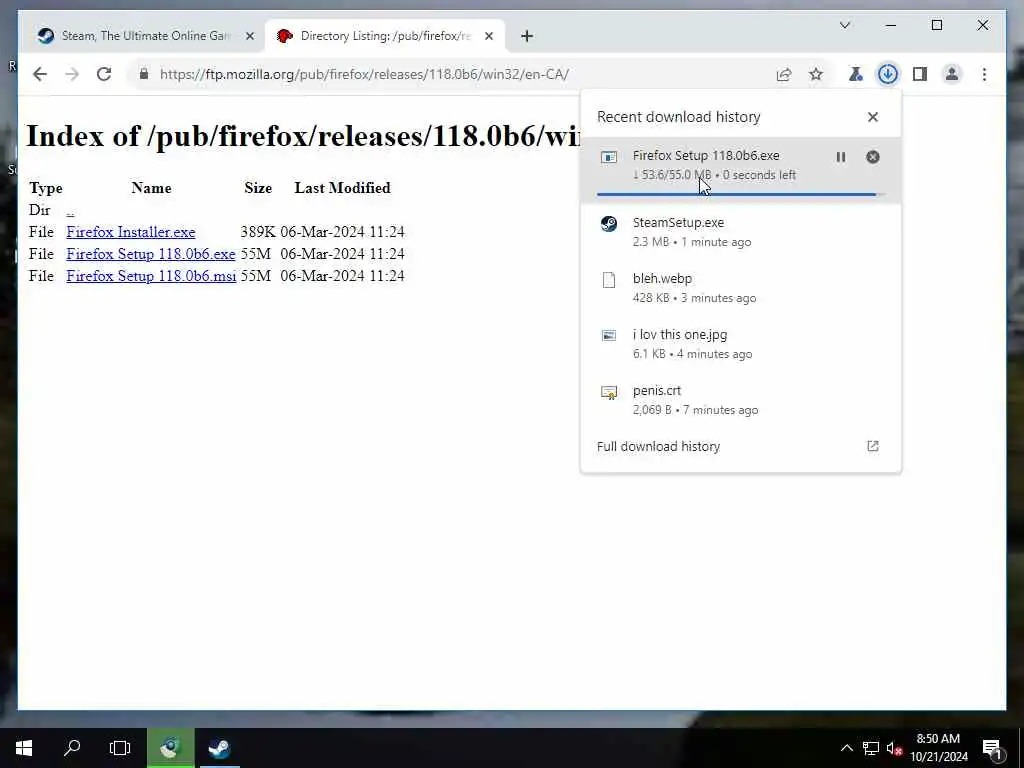1024x768 pixels.
Task: Click the Share this page icon
Action: pos(784,74)
